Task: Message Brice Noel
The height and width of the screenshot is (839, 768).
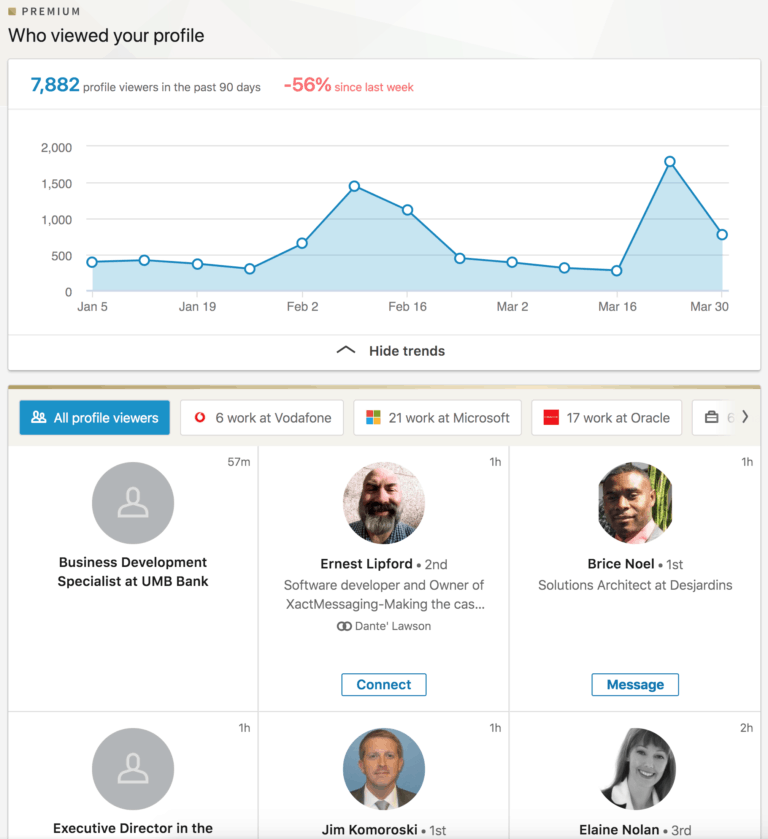Action: (635, 684)
